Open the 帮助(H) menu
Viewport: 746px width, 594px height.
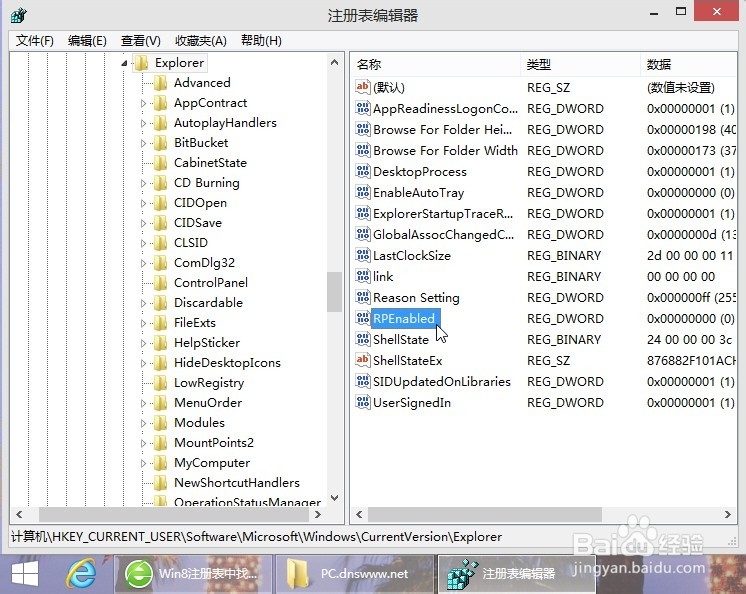coord(261,40)
